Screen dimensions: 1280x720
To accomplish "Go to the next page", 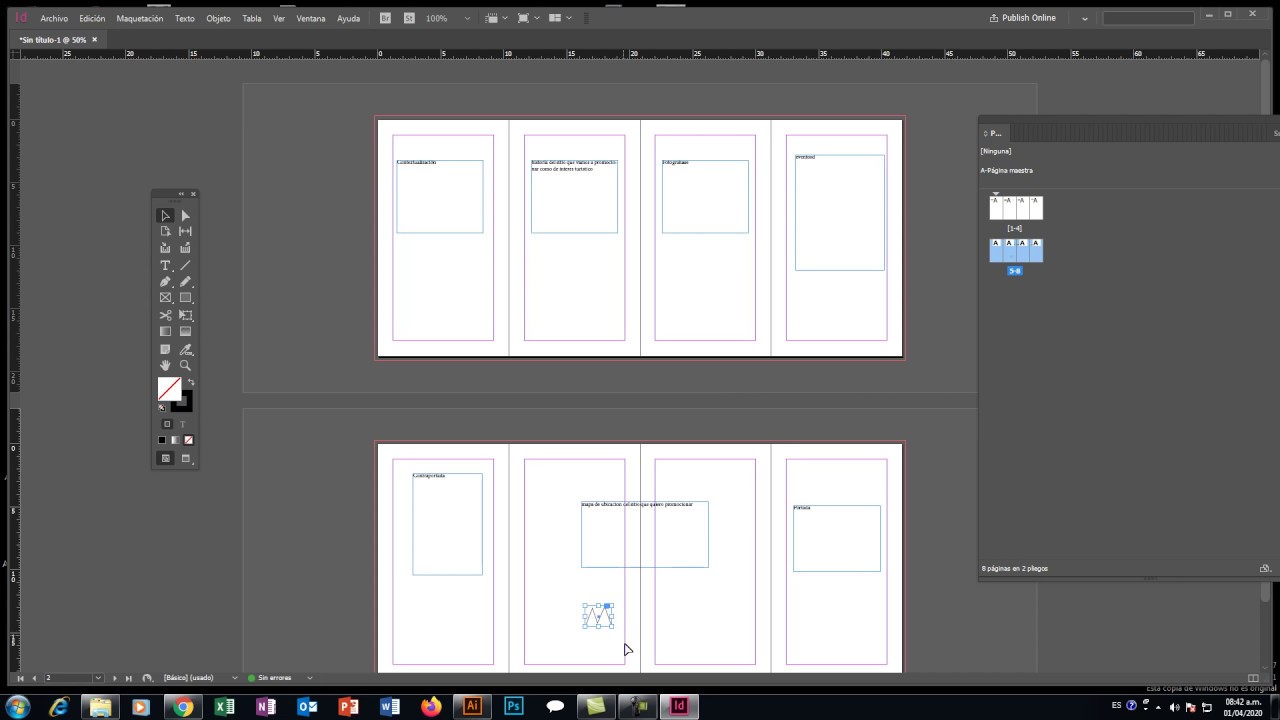I will tap(114, 678).
